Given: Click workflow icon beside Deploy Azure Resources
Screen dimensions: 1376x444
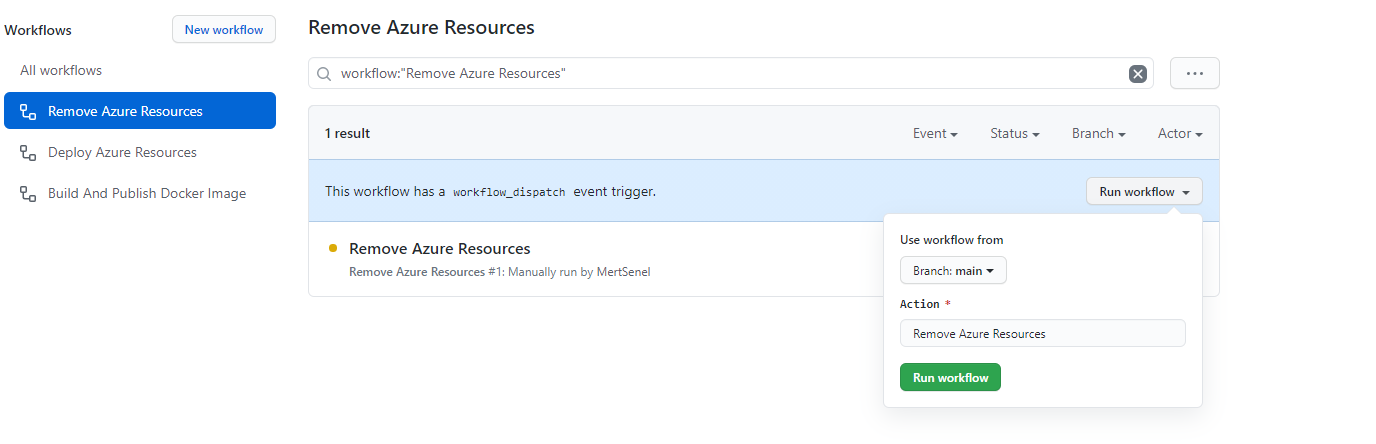Looking at the screenshot, I should pyautogui.click(x=28, y=152).
